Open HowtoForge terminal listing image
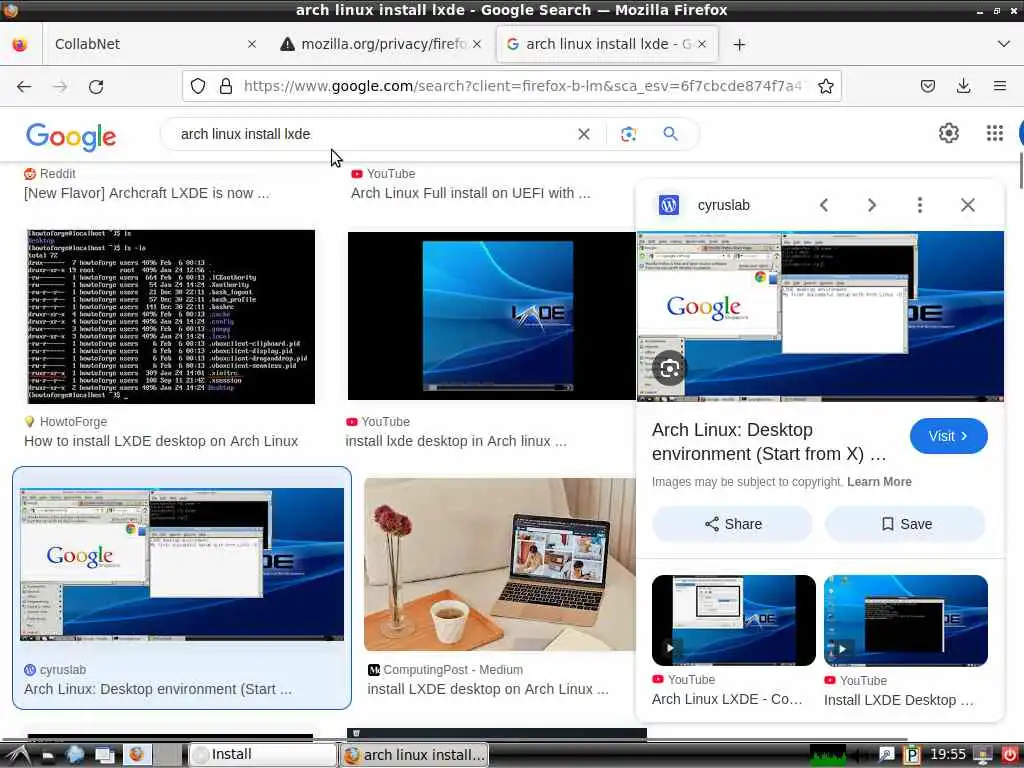 click(x=170, y=316)
